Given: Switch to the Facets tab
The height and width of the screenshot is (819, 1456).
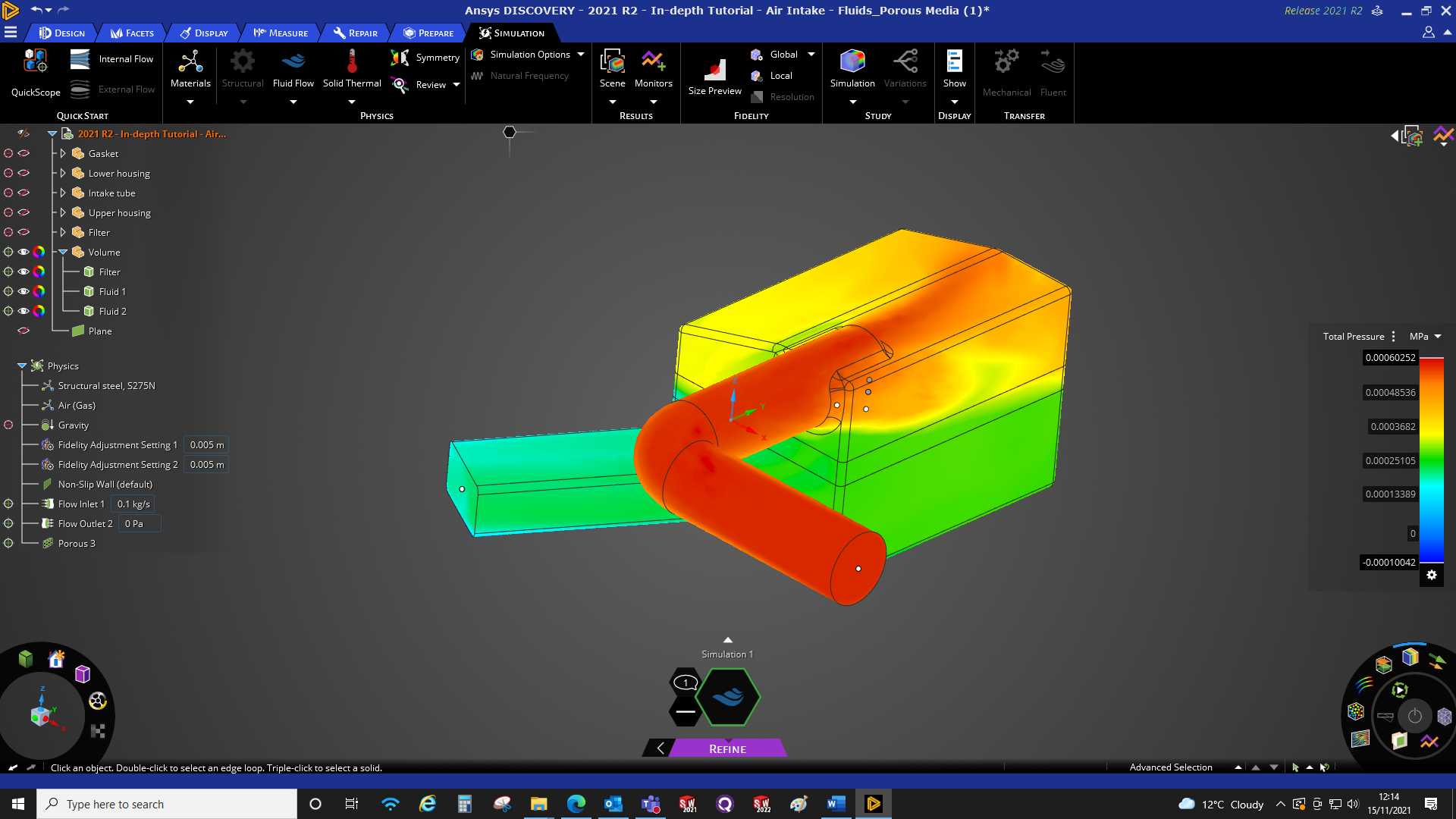Looking at the screenshot, I should pos(132,33).
